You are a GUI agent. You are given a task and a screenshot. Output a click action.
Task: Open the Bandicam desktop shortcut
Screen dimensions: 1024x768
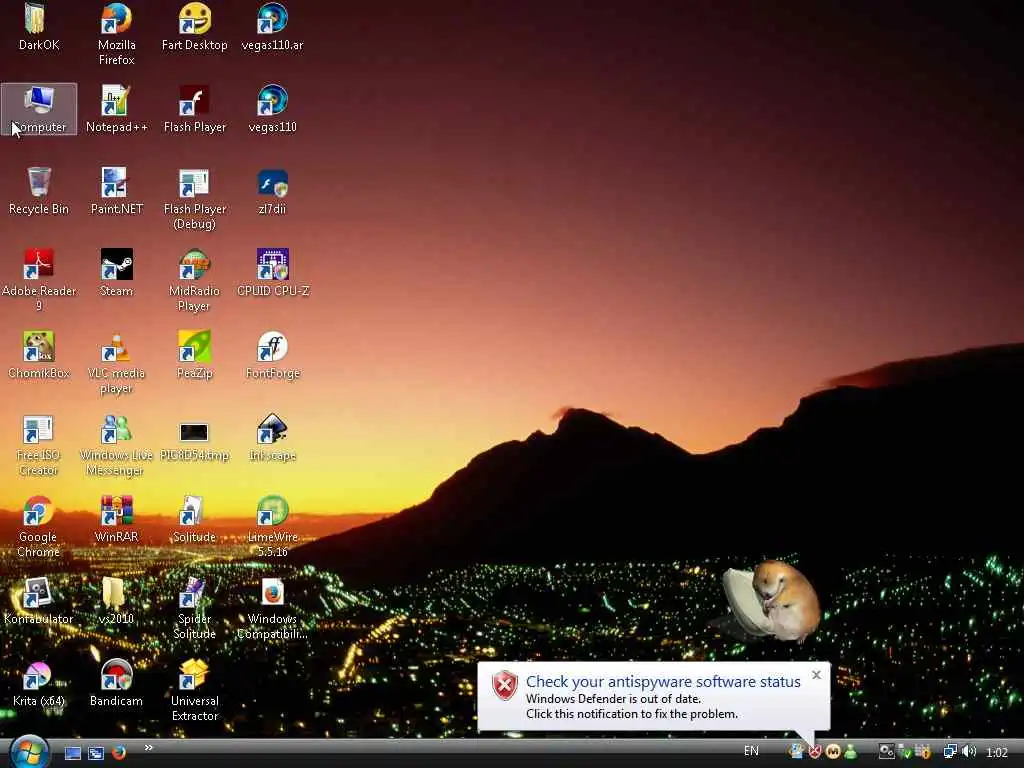[116, 684]
